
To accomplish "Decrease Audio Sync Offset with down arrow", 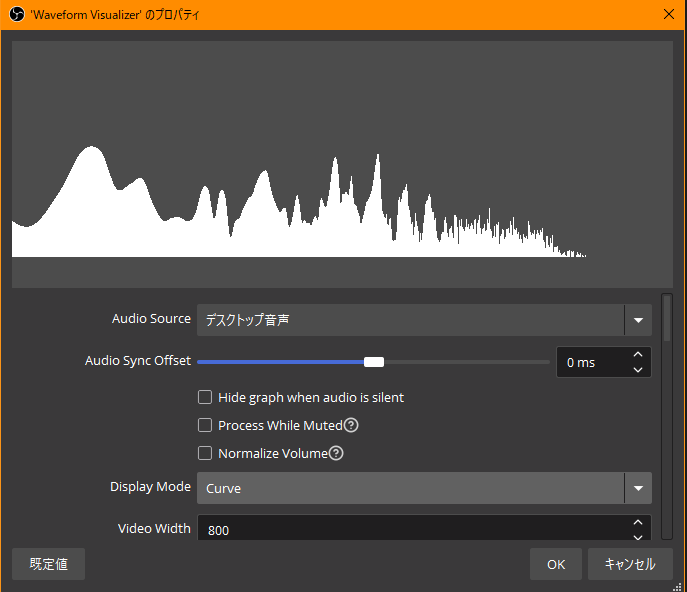I will tap(638, 370).
